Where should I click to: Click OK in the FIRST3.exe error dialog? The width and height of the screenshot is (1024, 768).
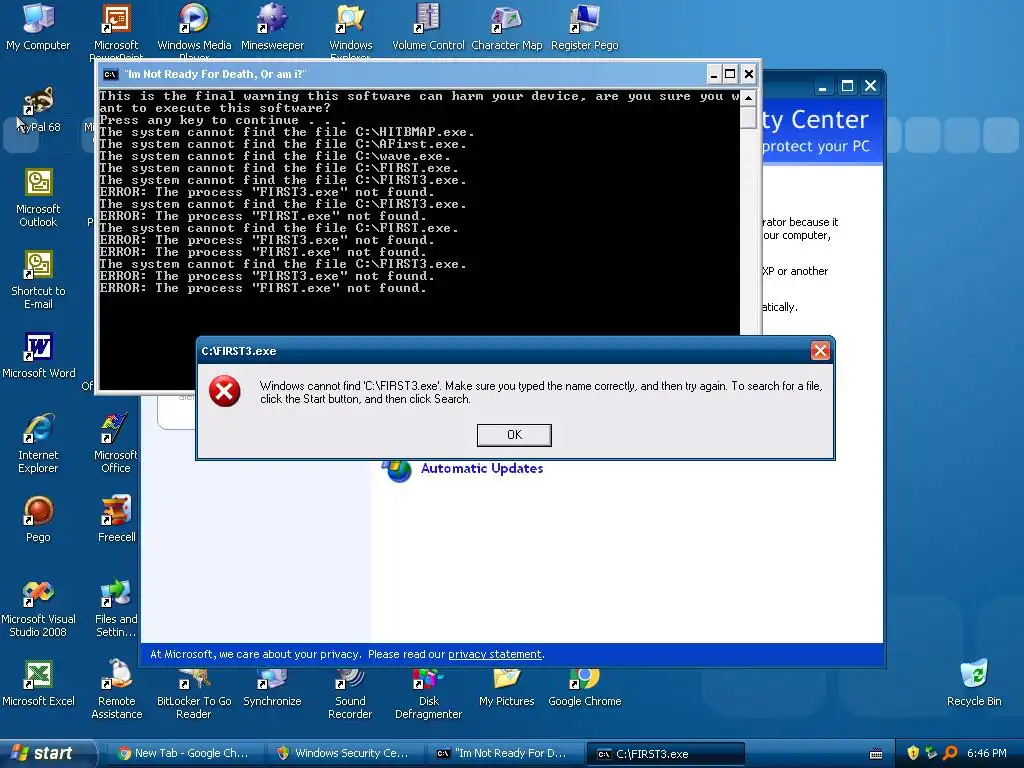514,435
